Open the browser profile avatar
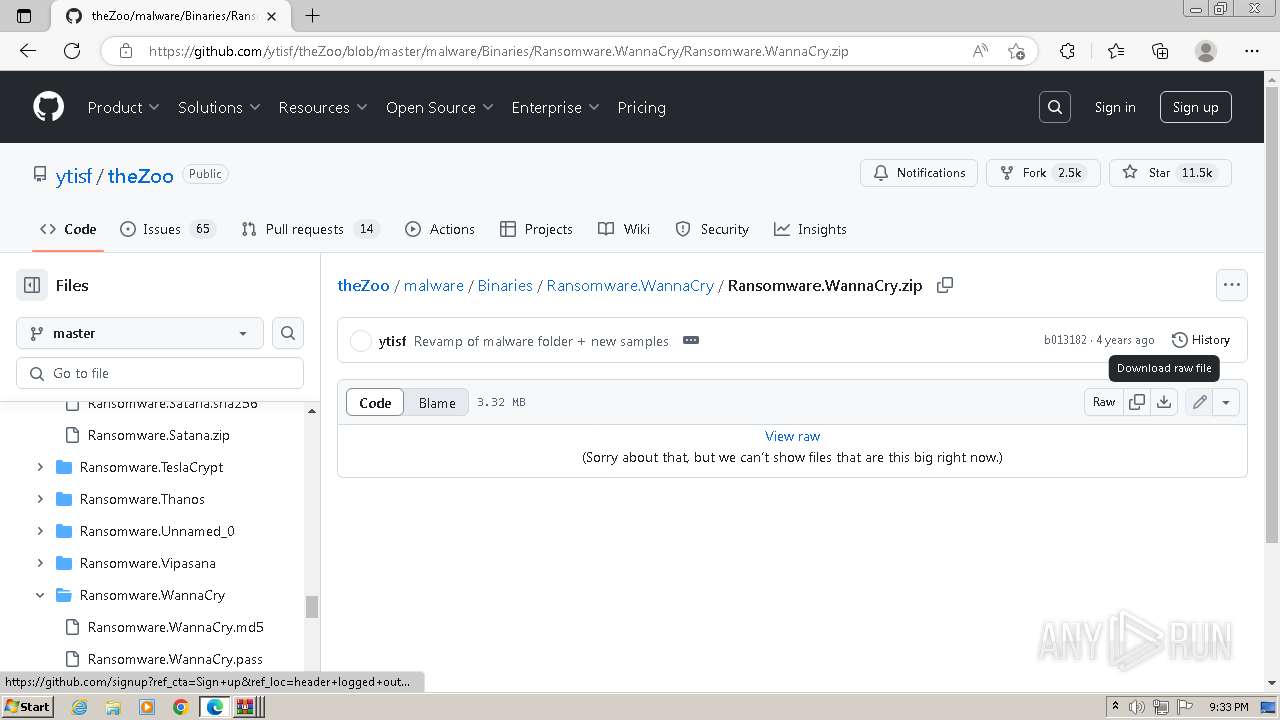This screenshot has width=1280, height=720. pos(1206,51)
